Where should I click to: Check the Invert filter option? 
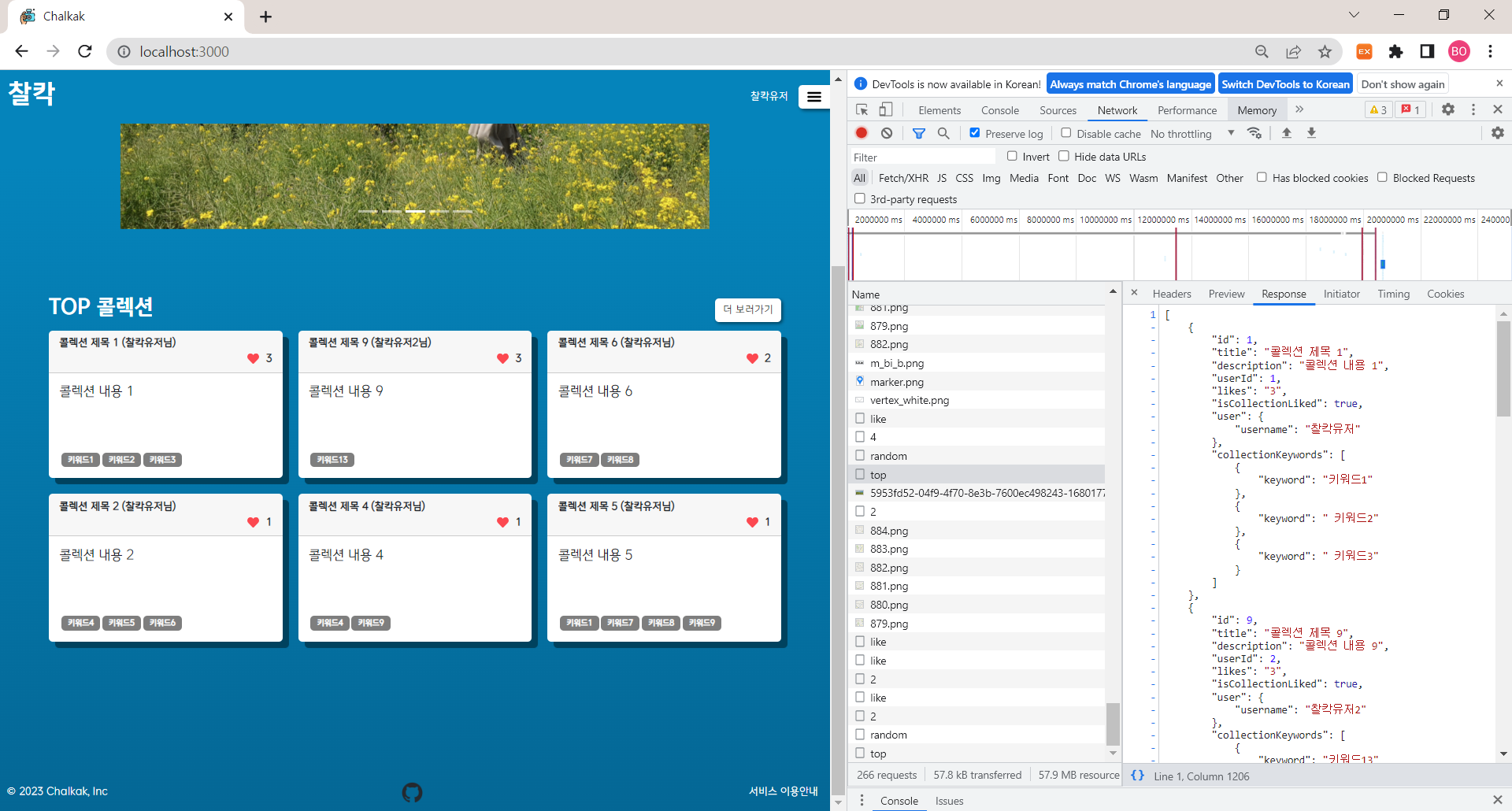click(x=1012, y=156)
